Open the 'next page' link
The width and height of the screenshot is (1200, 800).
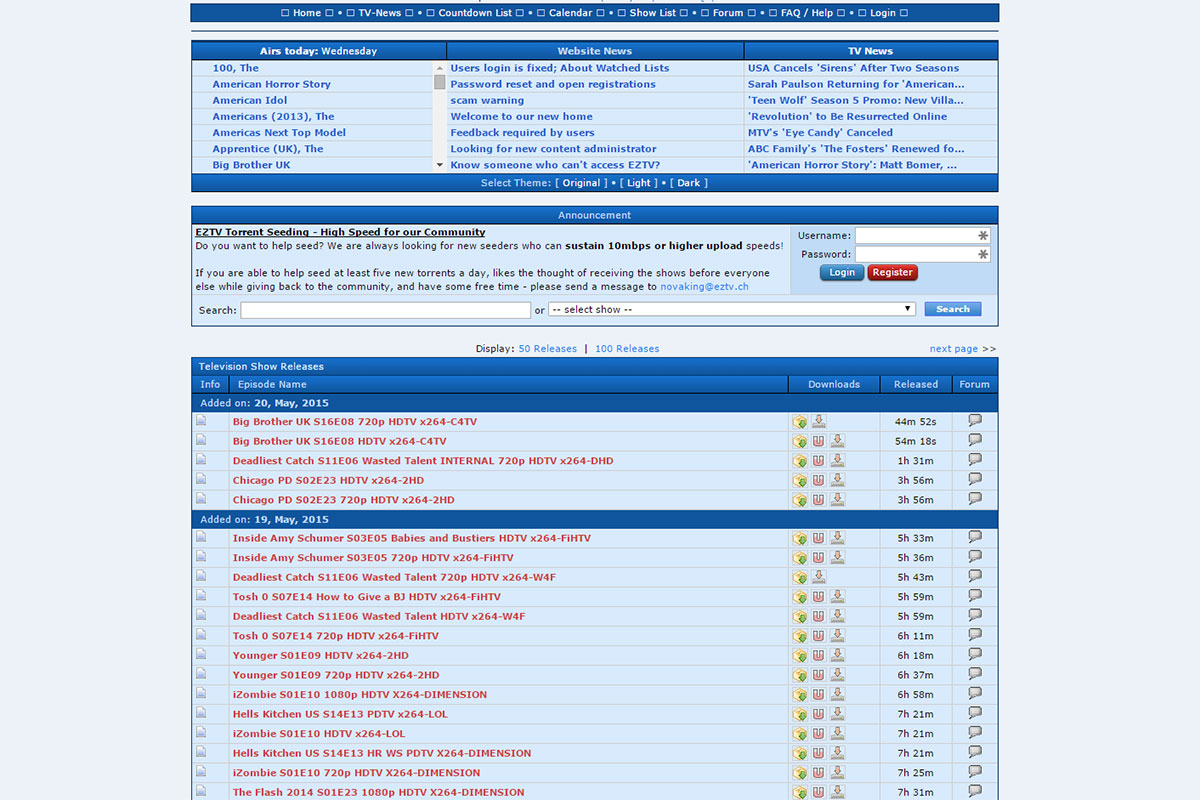(953, 349)
